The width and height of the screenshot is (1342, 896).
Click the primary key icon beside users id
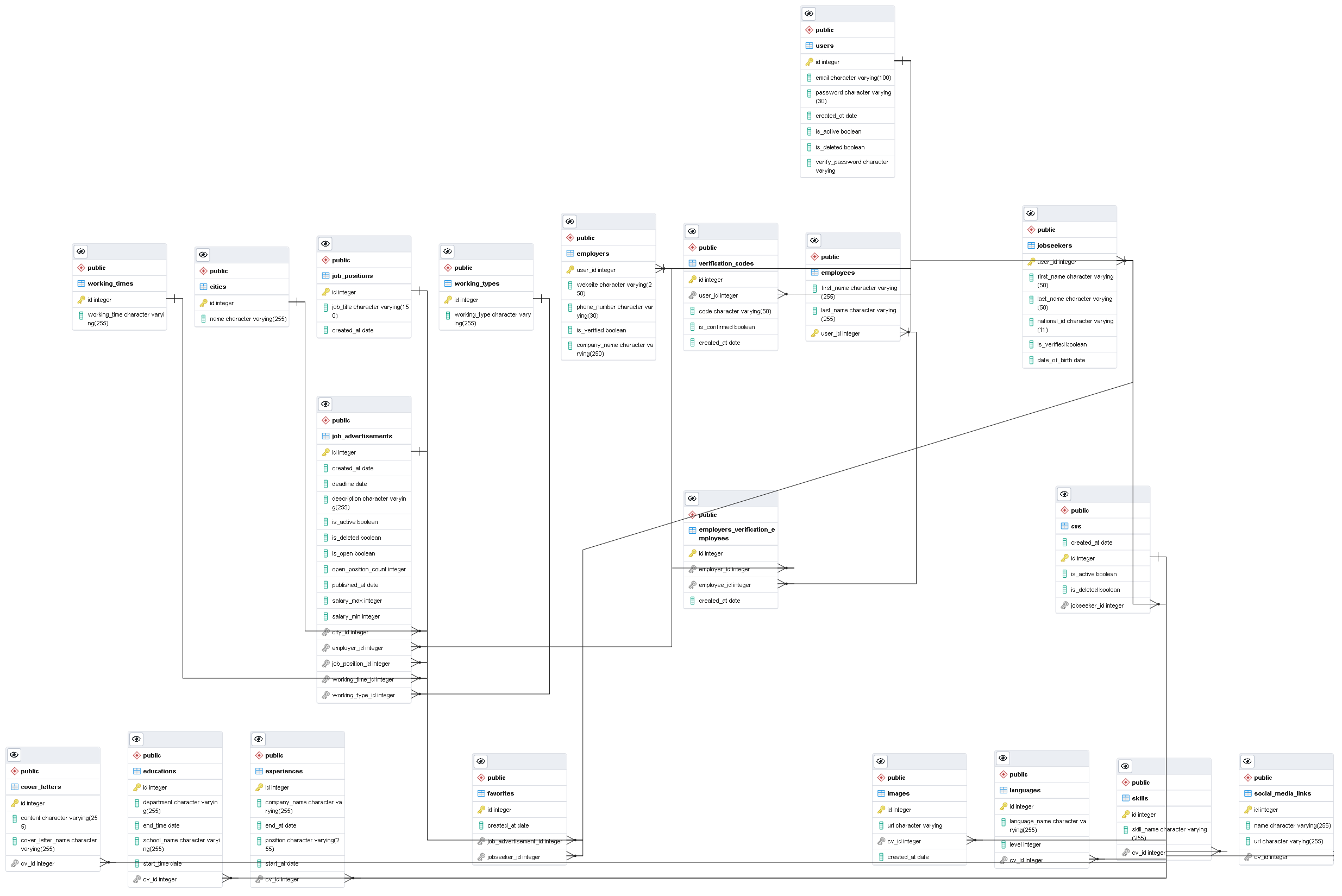click(x=810, y=61)
